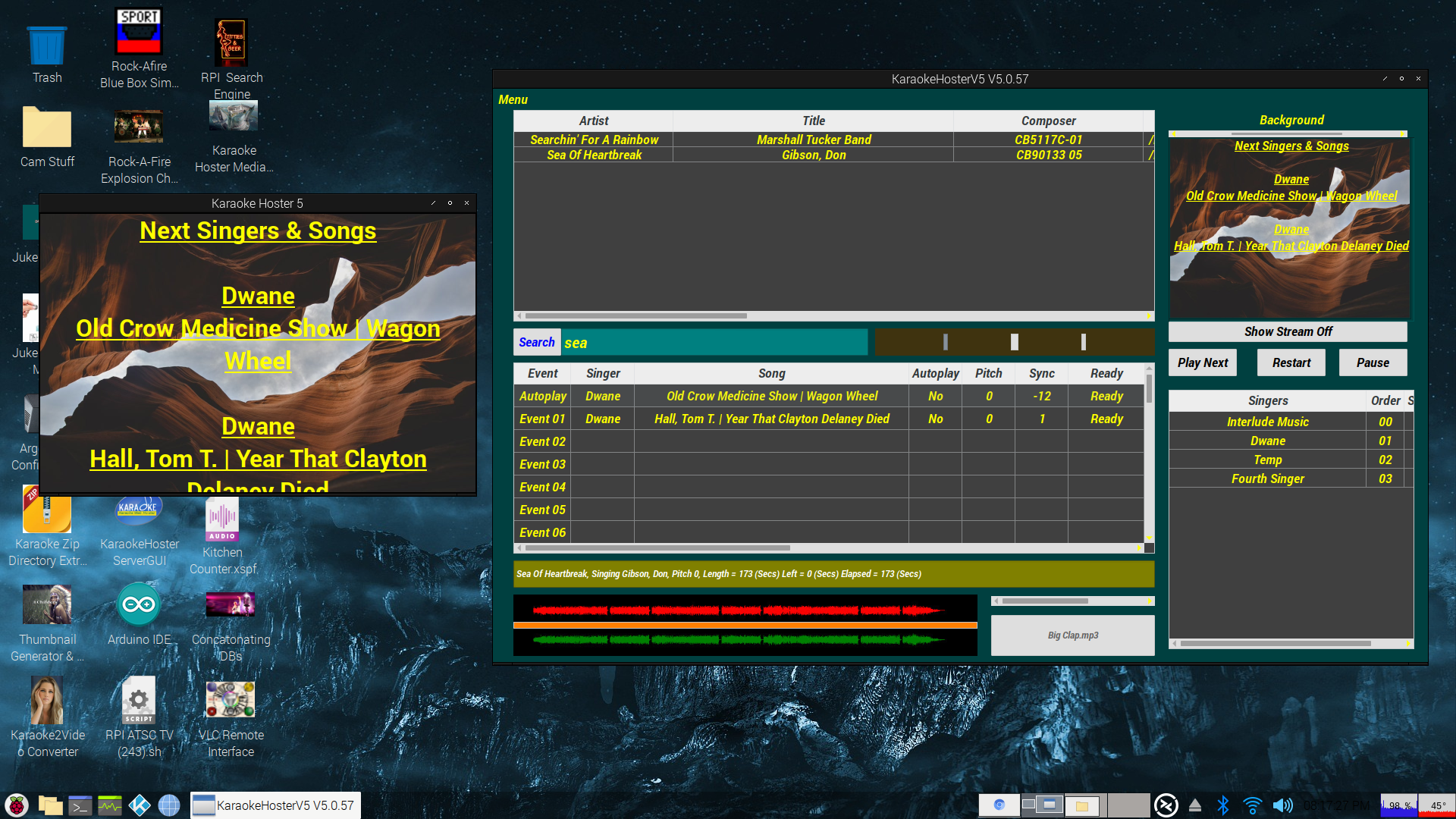Screen dimensions: 1456x819
Task: Click the Search button
Action: click(537, 342)
